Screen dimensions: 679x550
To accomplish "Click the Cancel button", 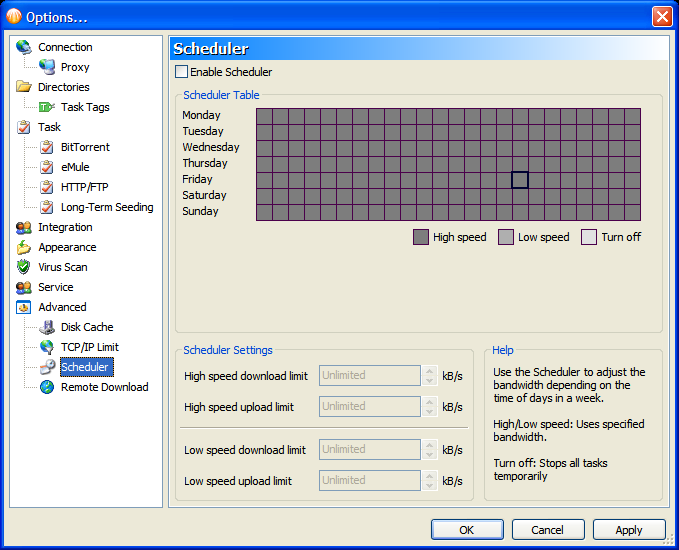I will tap(548, 530).
